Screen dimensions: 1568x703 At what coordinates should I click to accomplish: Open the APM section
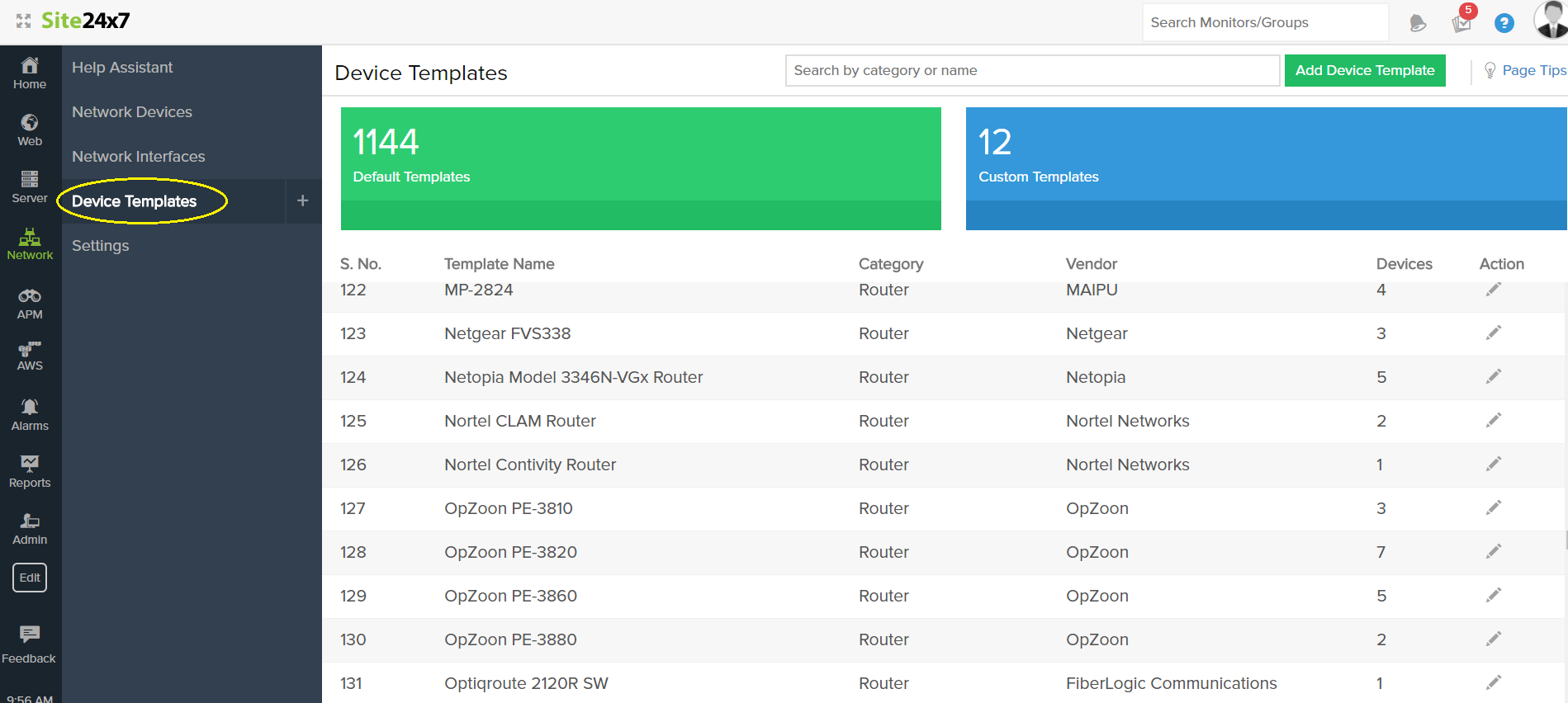(x=30, y=304)
